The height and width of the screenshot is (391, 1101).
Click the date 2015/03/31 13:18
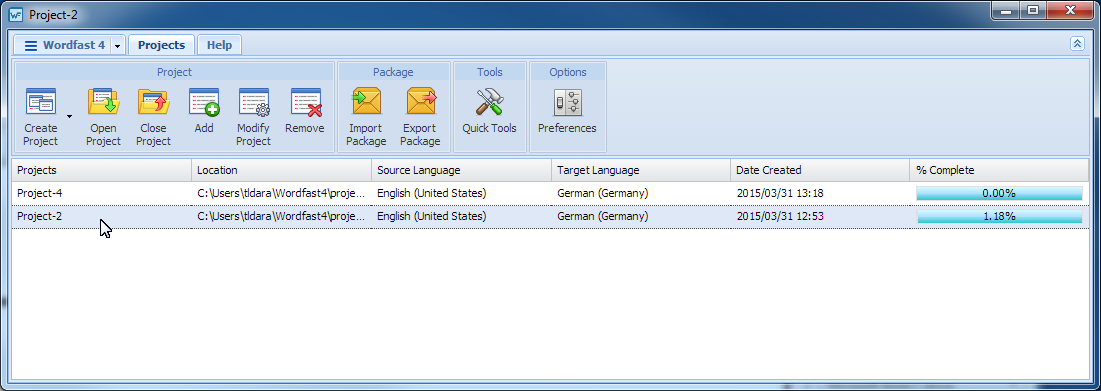click(780, 193)
